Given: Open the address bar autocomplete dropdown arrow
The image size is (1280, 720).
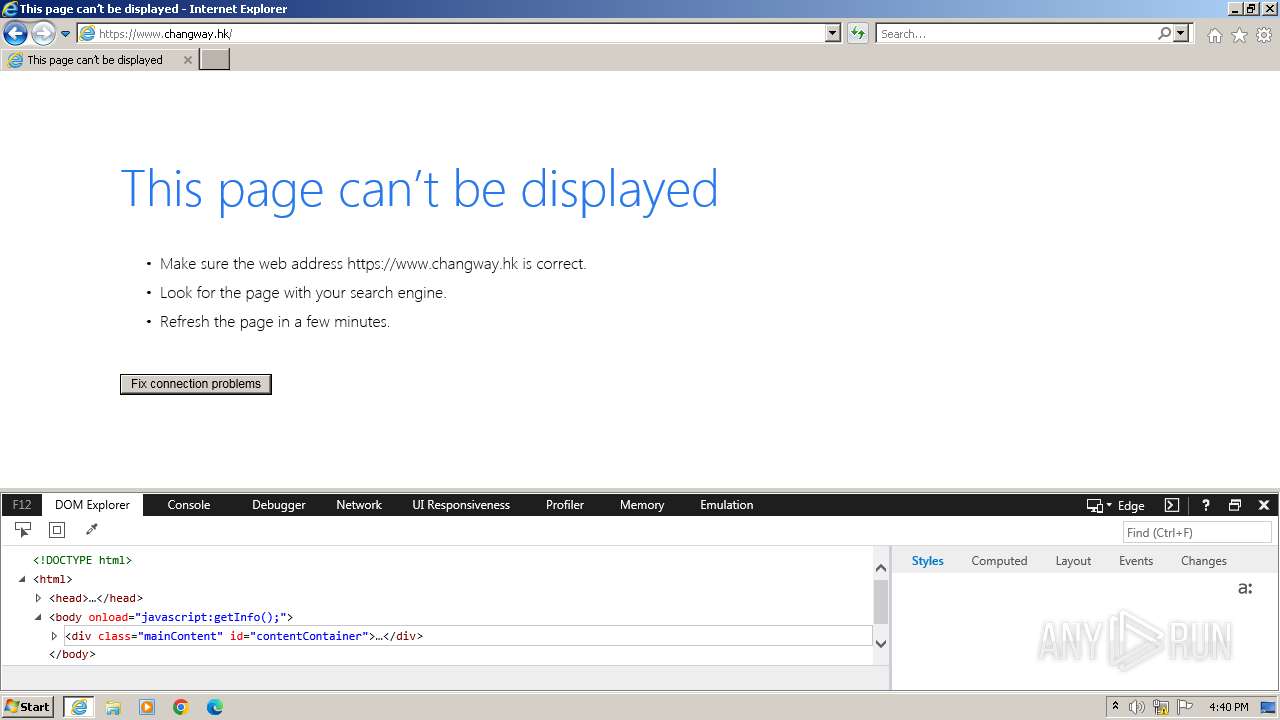Looking at the screenshot, I should 833,33.
